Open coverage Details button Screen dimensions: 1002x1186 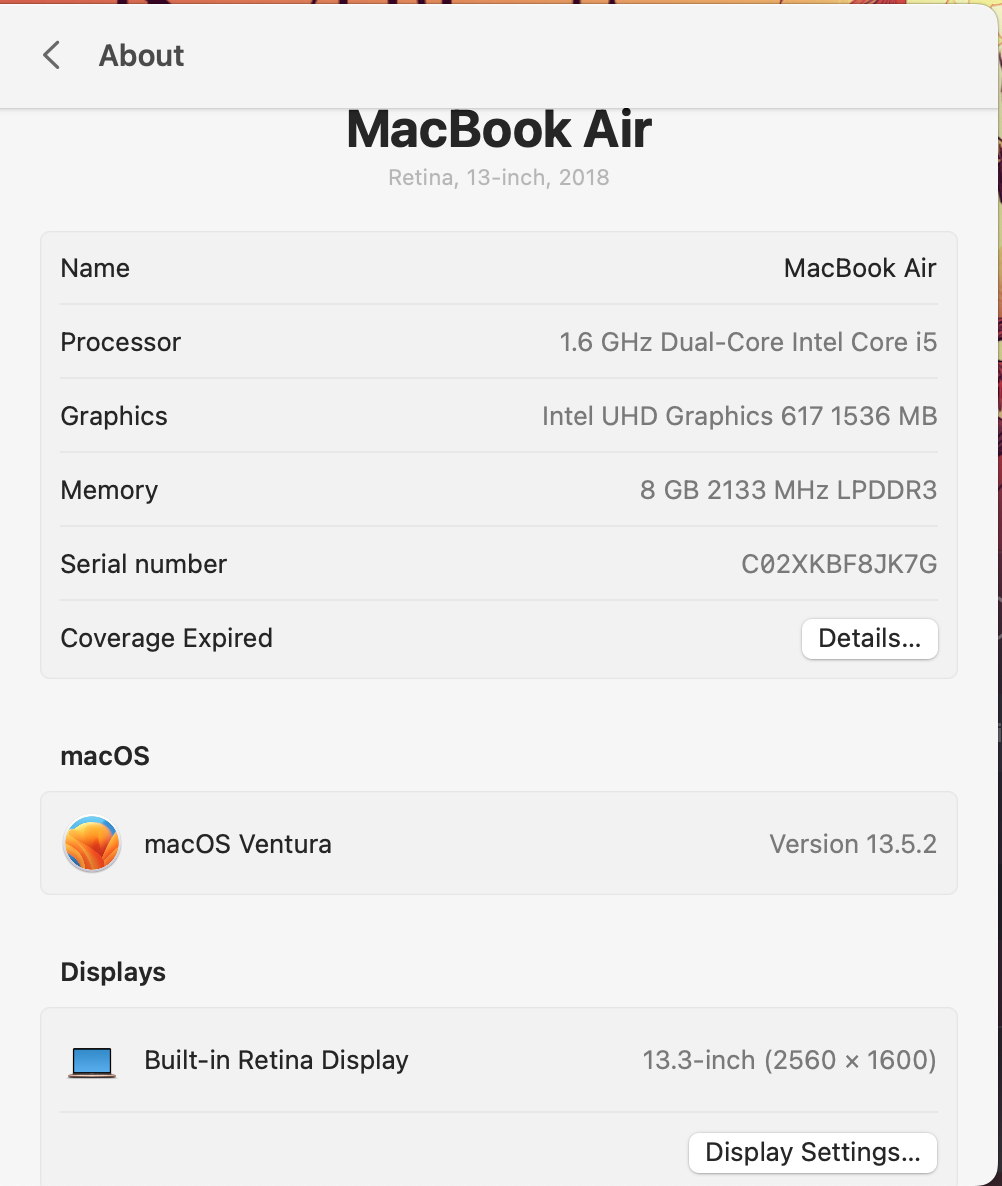click(870, 638)
